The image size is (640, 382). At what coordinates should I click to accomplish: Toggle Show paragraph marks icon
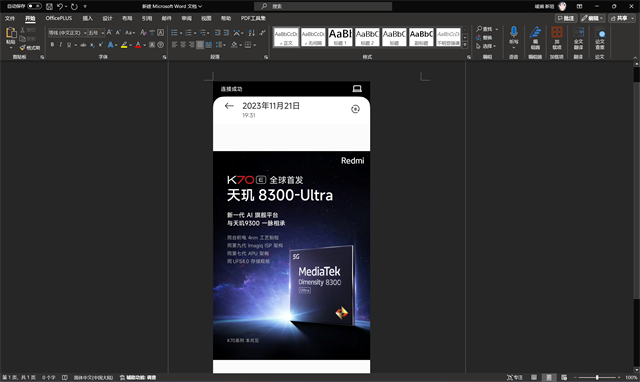point(262,33)
